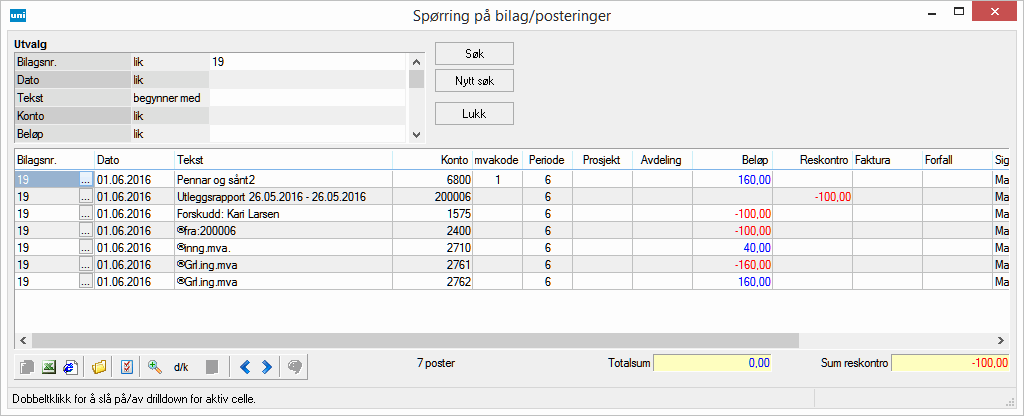1024x416 pixels.
Task: Click the yellow folder icon
Action: click(x=98, y=367)
